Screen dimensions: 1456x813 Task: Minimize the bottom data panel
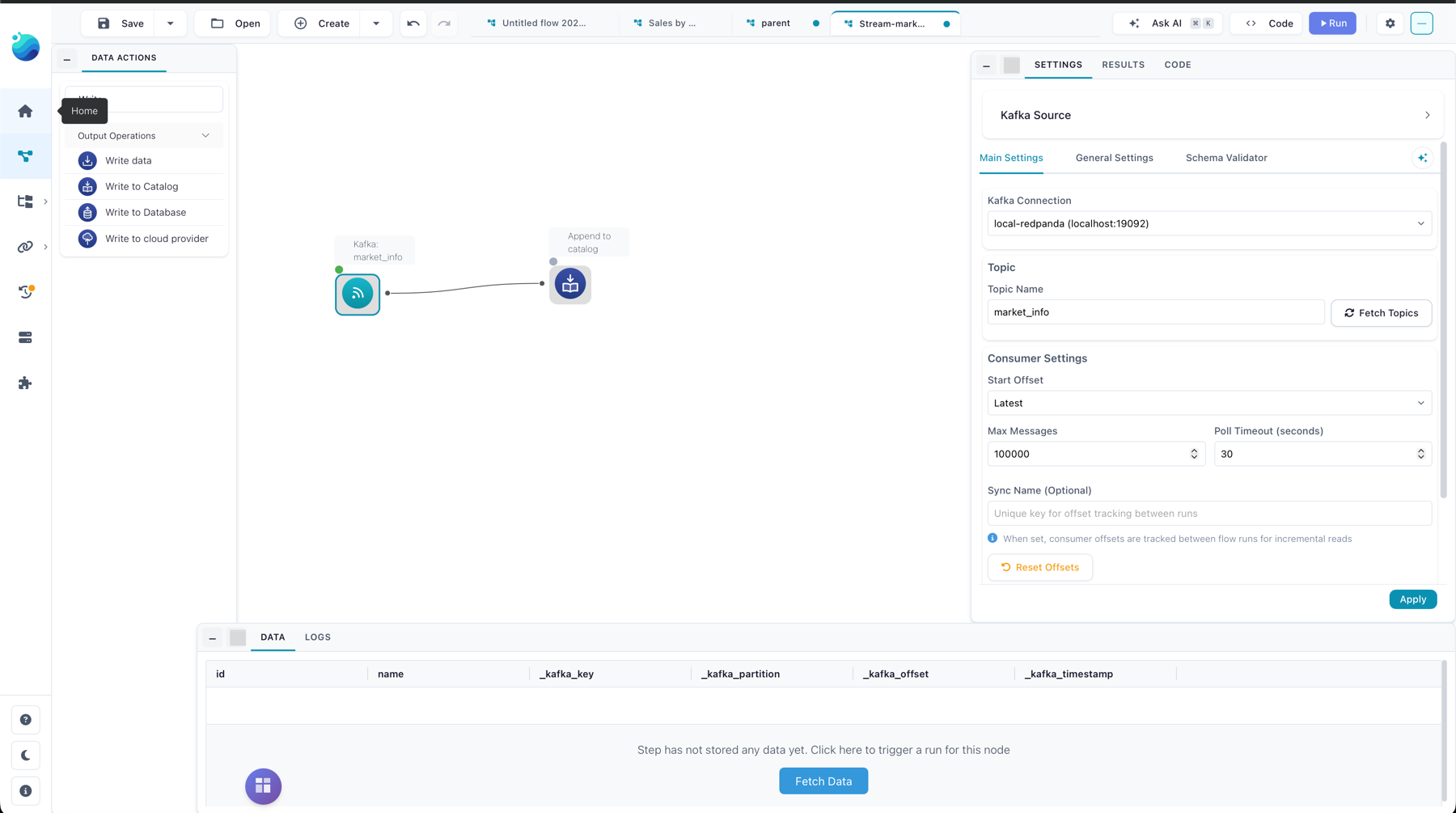pos(213,638)
